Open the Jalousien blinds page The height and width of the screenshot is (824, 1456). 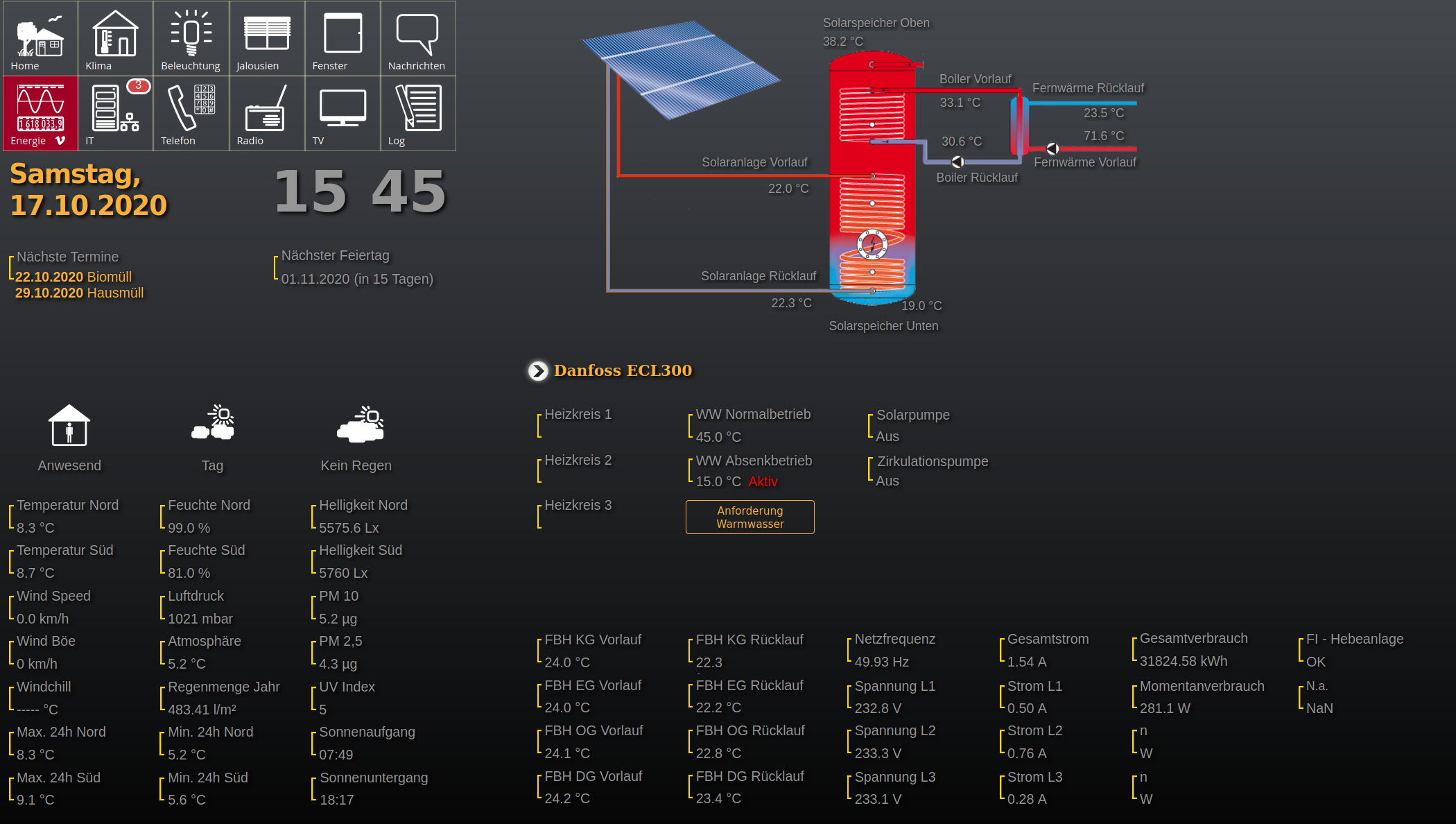pos(267,38)
